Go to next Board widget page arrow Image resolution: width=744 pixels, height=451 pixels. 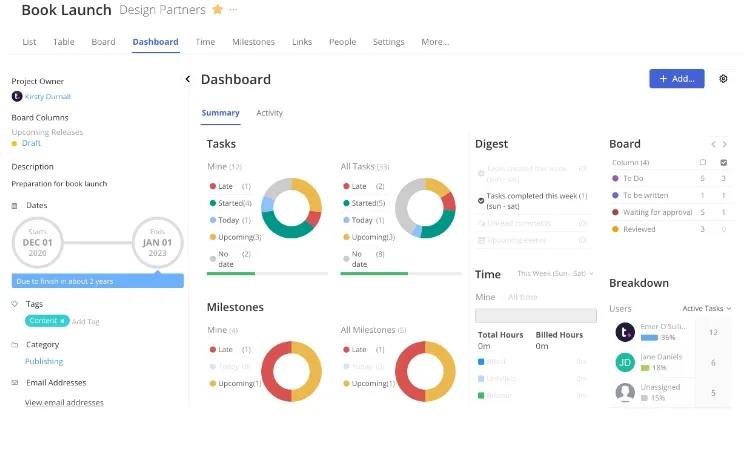click(725, 144)
